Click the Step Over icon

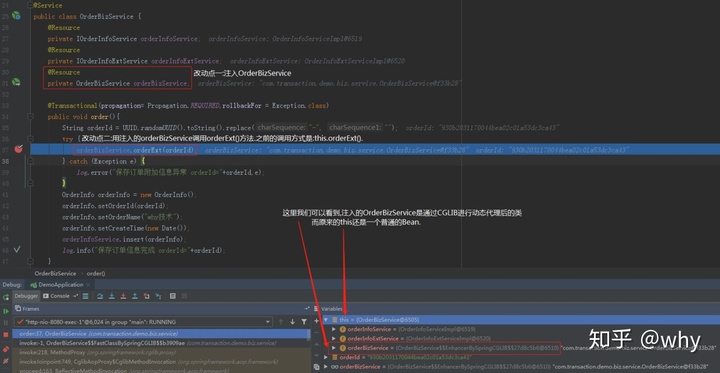click(x=100, y=296)
